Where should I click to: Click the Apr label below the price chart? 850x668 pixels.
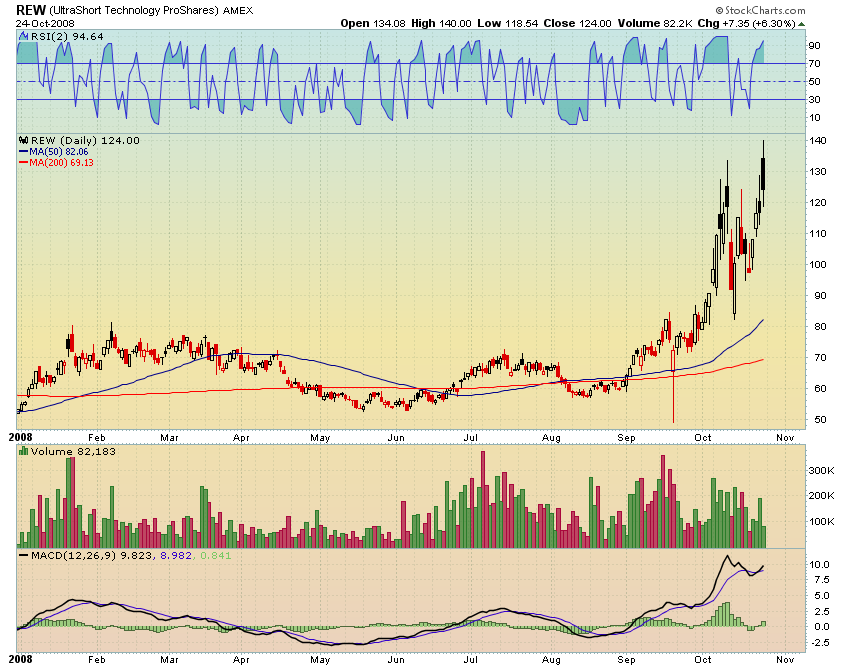click(241, 438)
